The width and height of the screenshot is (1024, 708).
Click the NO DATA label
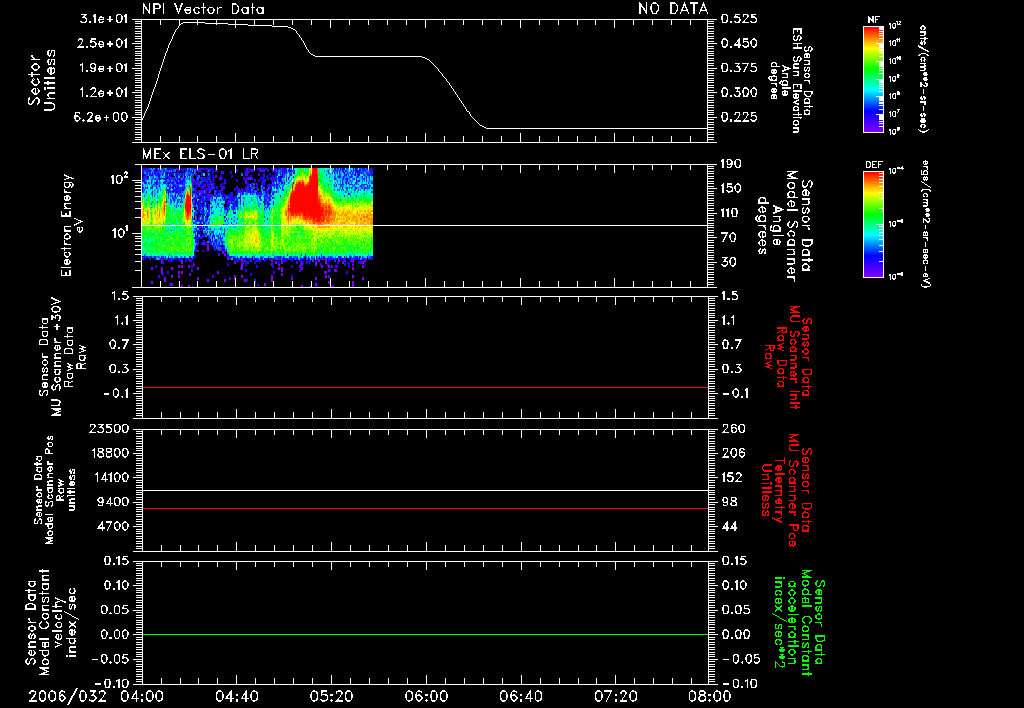(673, 9)
